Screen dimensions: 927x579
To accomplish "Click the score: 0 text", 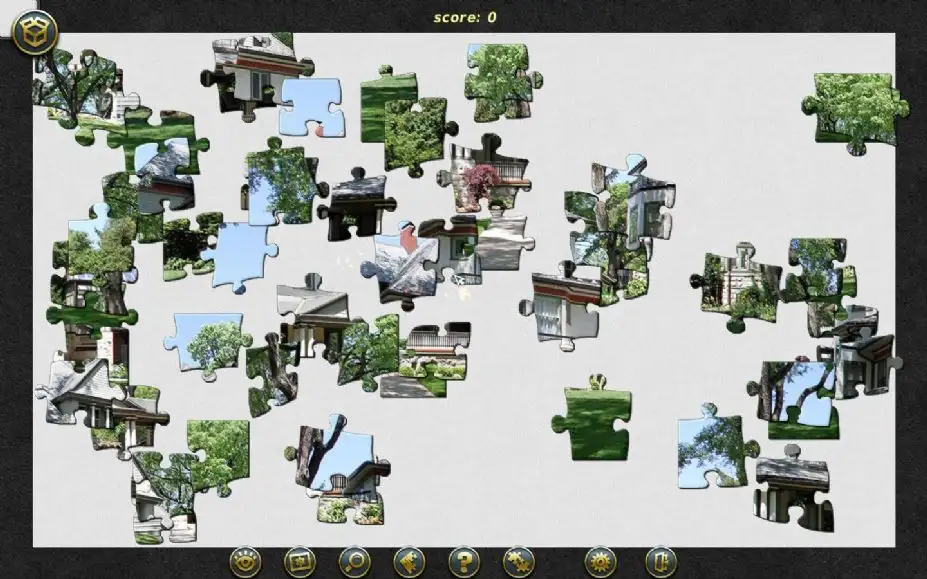I will [x=465, y=17].
